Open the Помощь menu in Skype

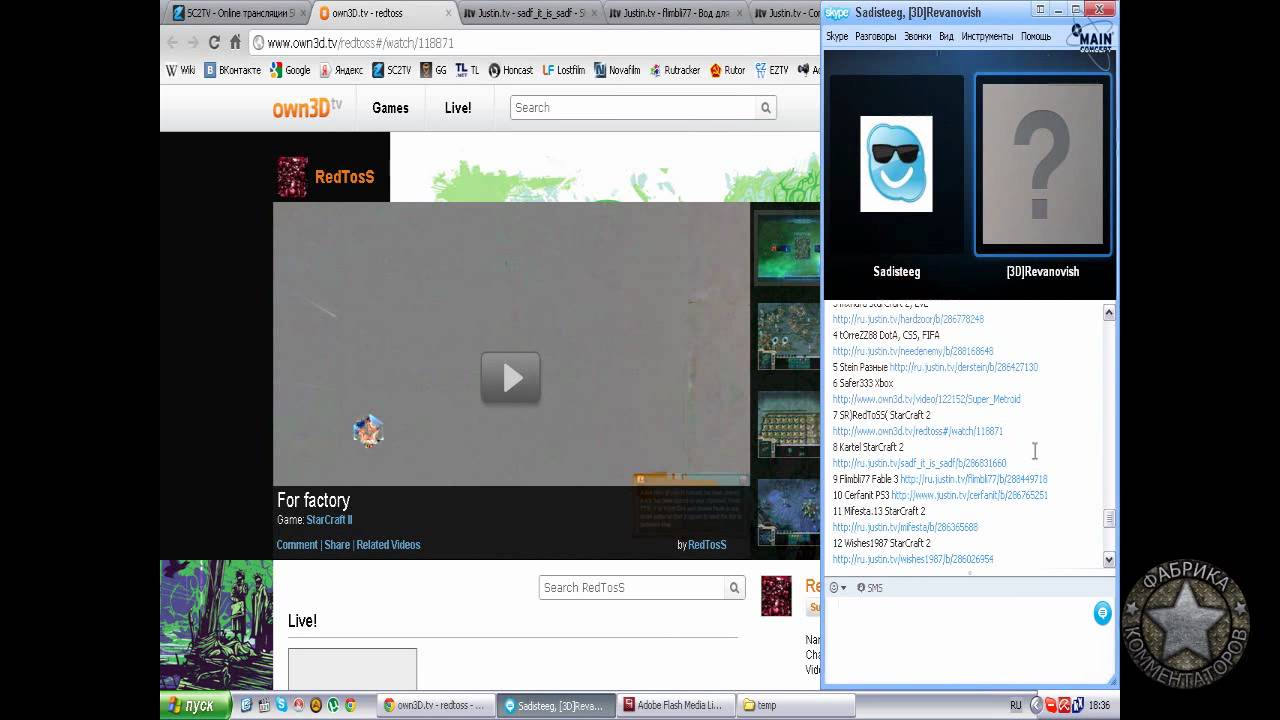[1036, 36]
